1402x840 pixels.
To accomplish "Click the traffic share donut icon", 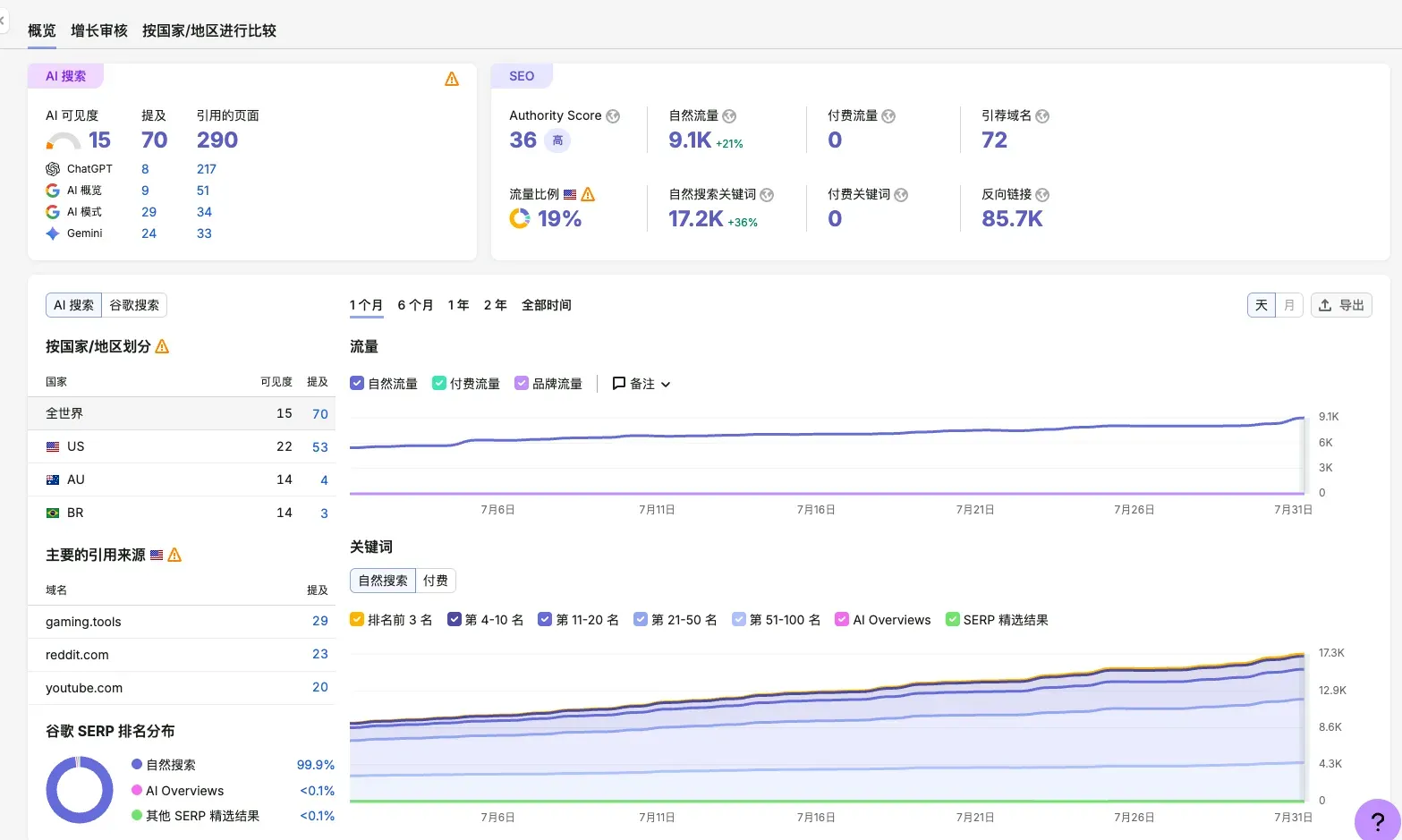I will (519, 218).
